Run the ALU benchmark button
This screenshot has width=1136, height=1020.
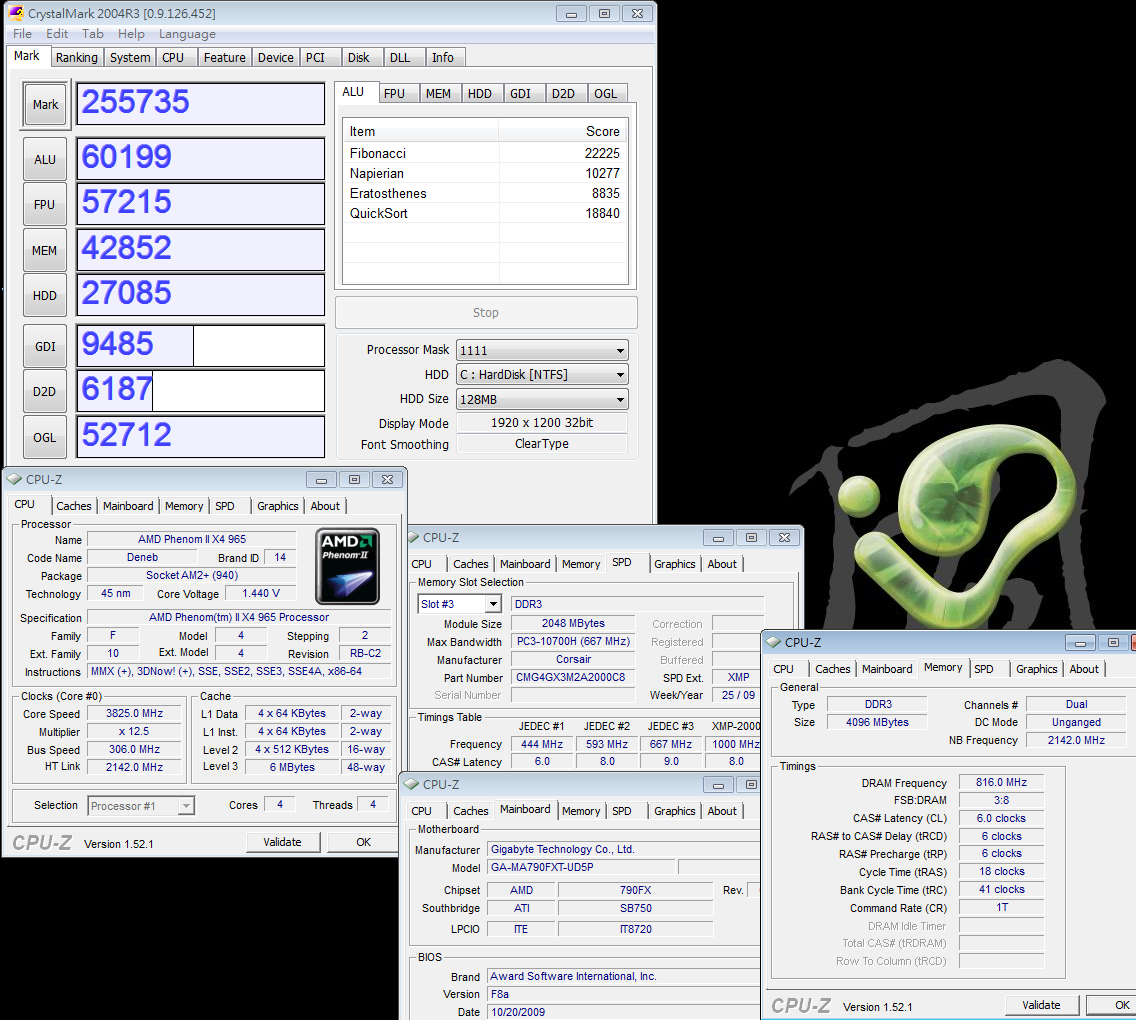45,160
